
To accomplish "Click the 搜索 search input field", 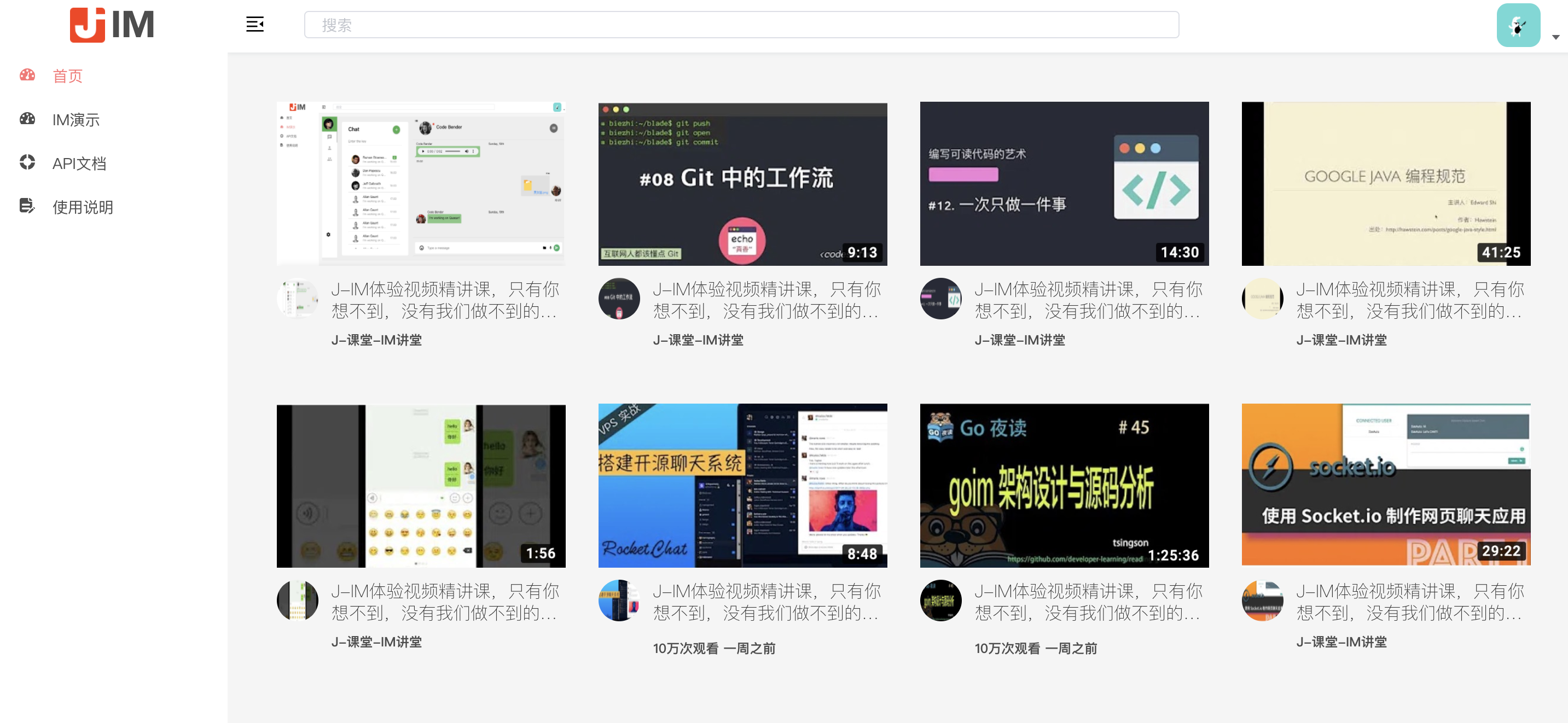I will click(741, 25).
